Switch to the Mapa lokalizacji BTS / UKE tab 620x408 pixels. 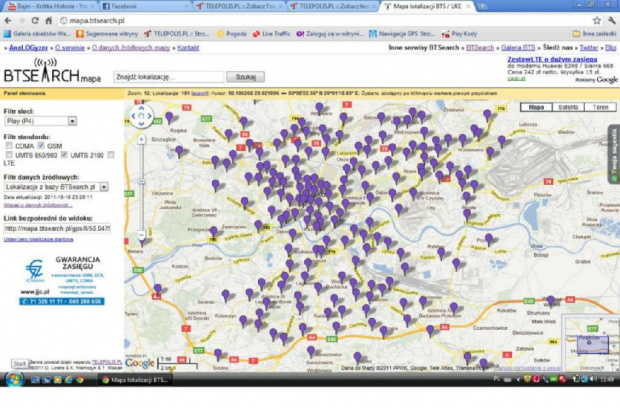pos(427,6)
